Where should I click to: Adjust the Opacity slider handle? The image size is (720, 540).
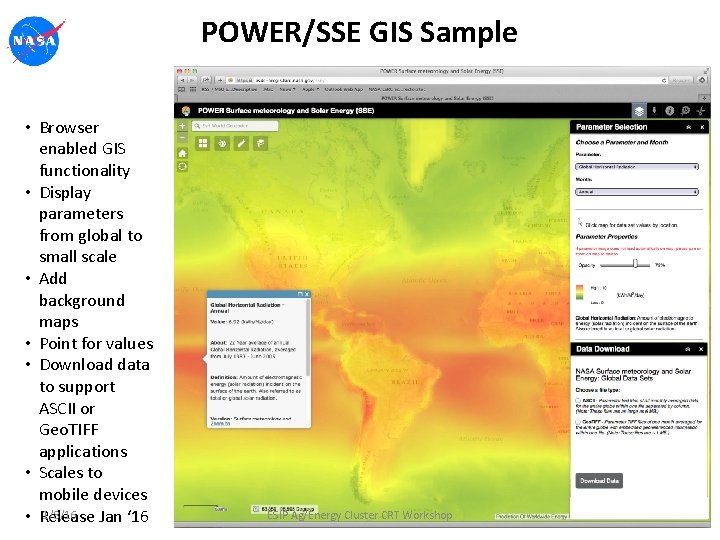pos(635,264)
